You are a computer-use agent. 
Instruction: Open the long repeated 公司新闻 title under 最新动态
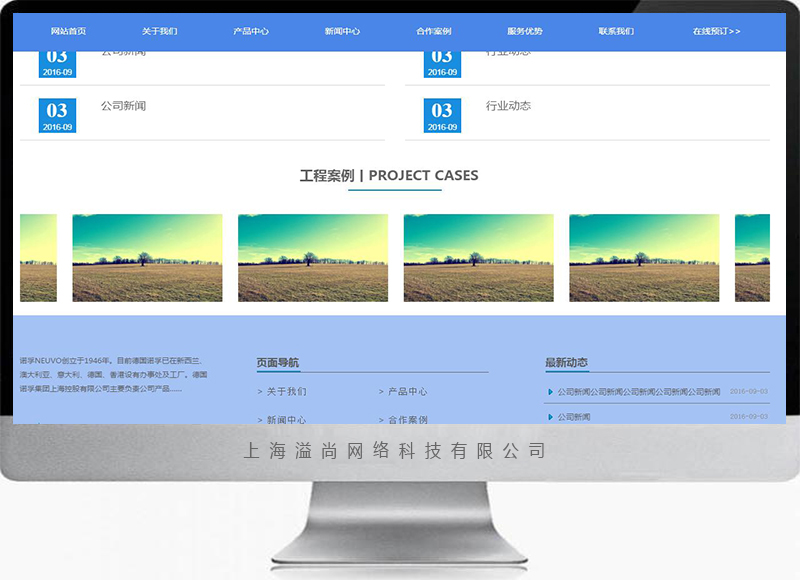tap(638, 392)
